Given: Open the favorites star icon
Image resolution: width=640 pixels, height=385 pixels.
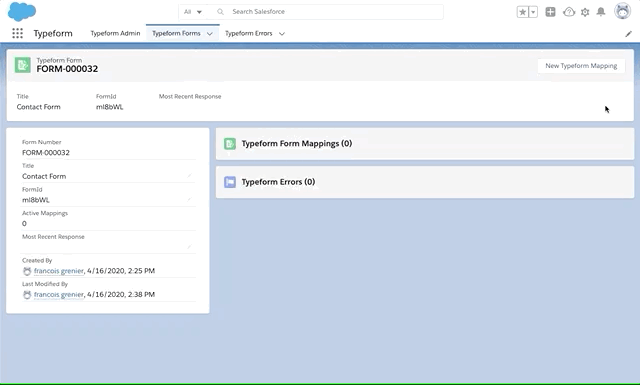Looking at the screenshot, I should [x=522, y=12].
